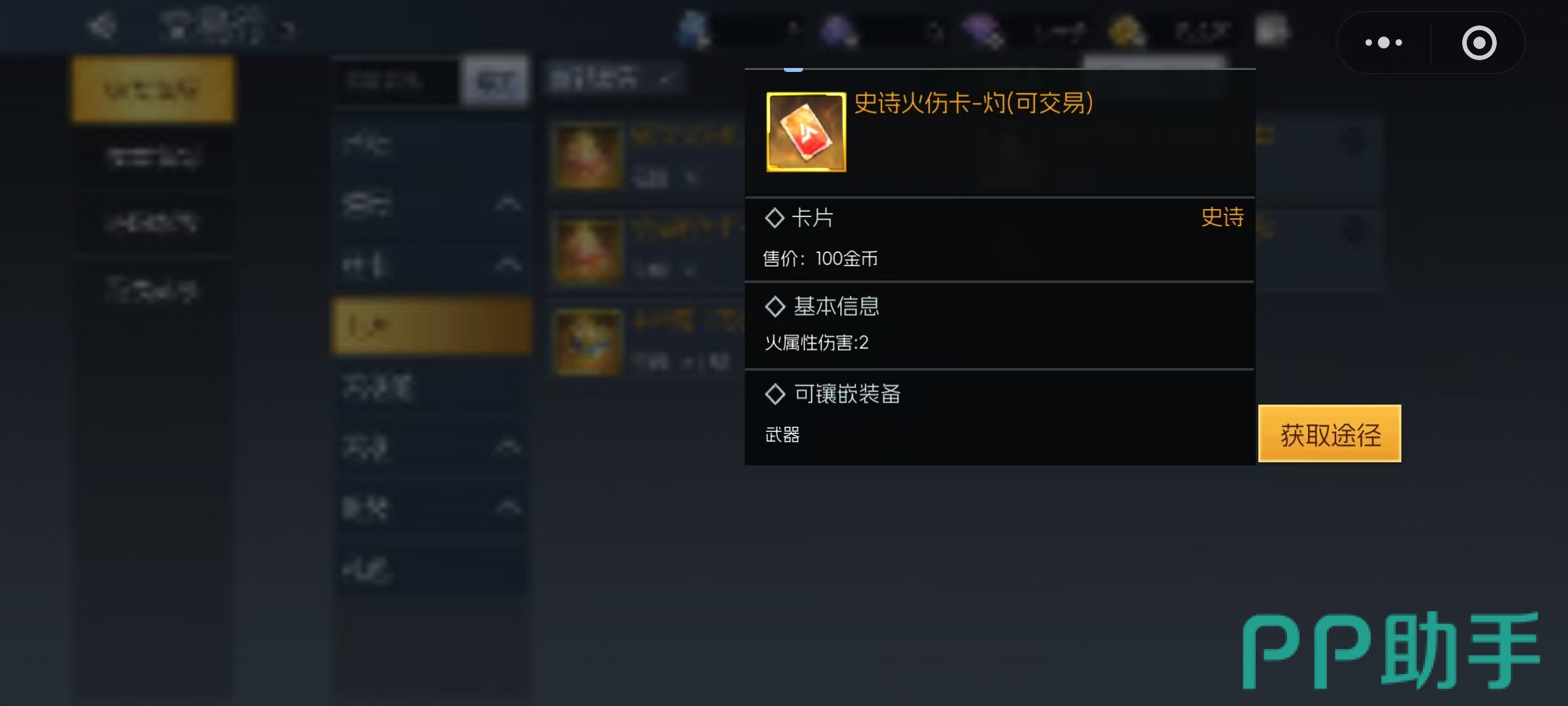This screenshot has width=1568, height=706.
Task: Toggle the chevron on the third category row
Action: click(508, 265)
